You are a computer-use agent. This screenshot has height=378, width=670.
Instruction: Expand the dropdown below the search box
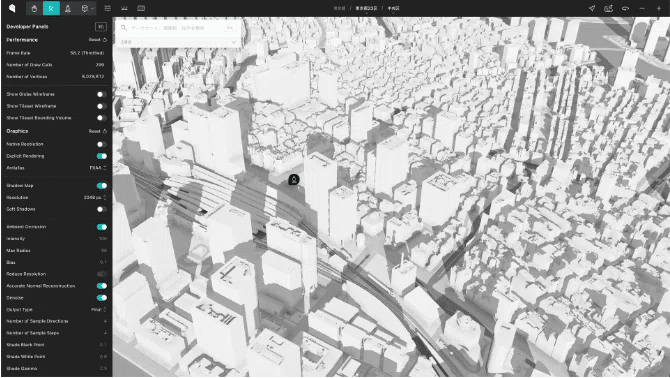pyautogui.click(x=178, y=42)
